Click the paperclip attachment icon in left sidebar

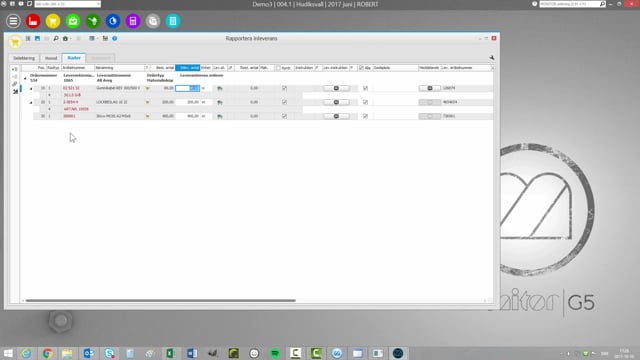point(15,84)
